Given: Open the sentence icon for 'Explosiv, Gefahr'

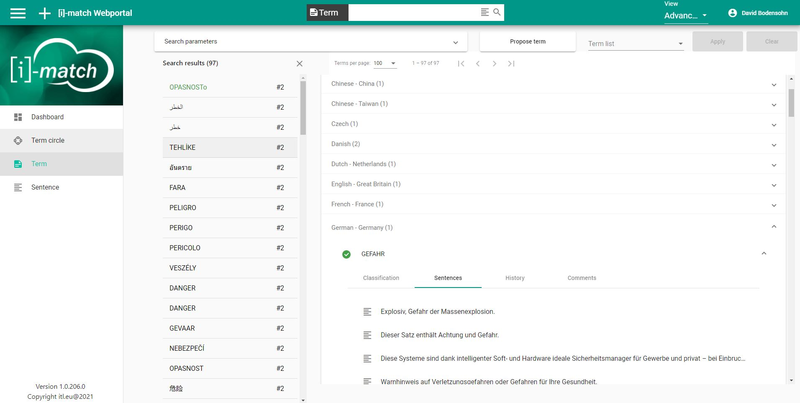Looking at the screenshot, I should click(x=367, y=312).
